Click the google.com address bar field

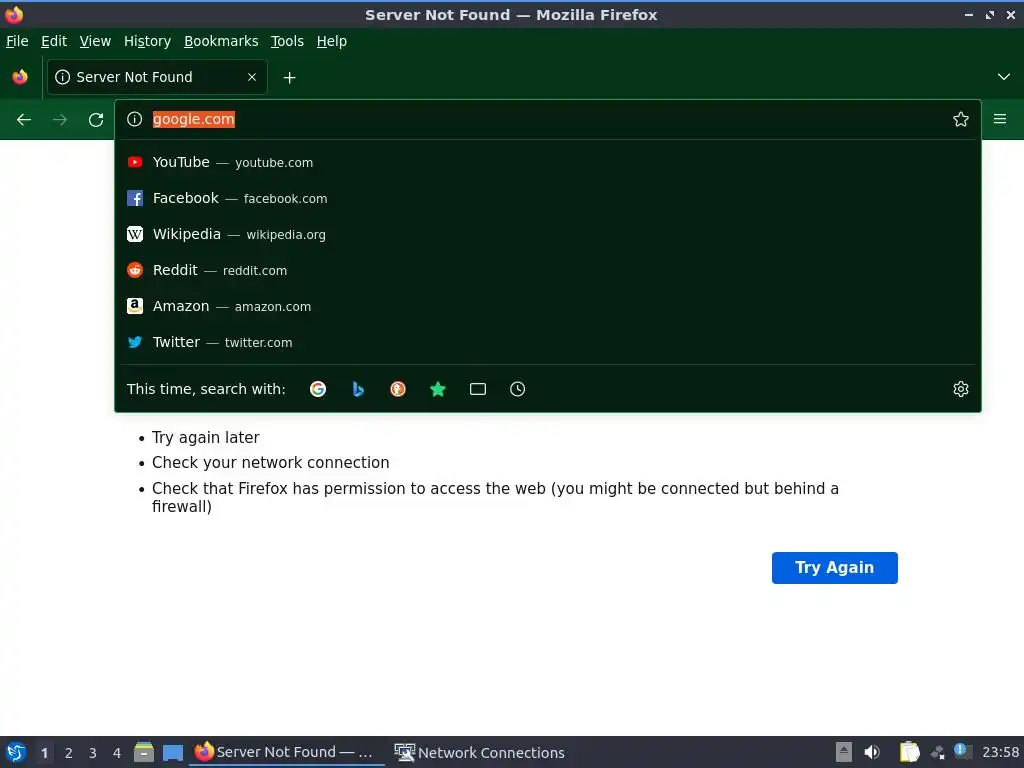click(547, 119)
